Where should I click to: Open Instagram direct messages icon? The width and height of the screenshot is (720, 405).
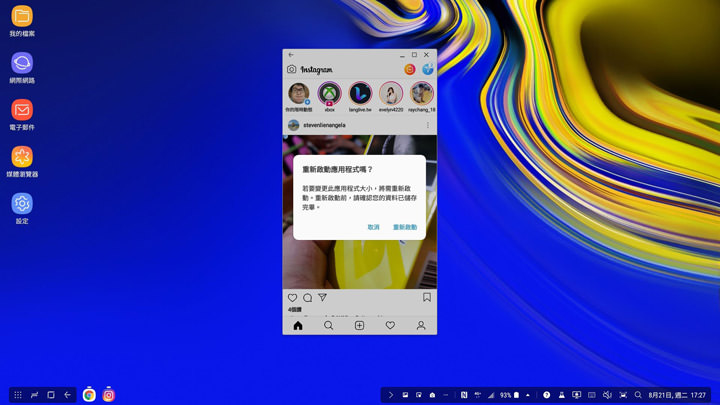pos(428,69)
